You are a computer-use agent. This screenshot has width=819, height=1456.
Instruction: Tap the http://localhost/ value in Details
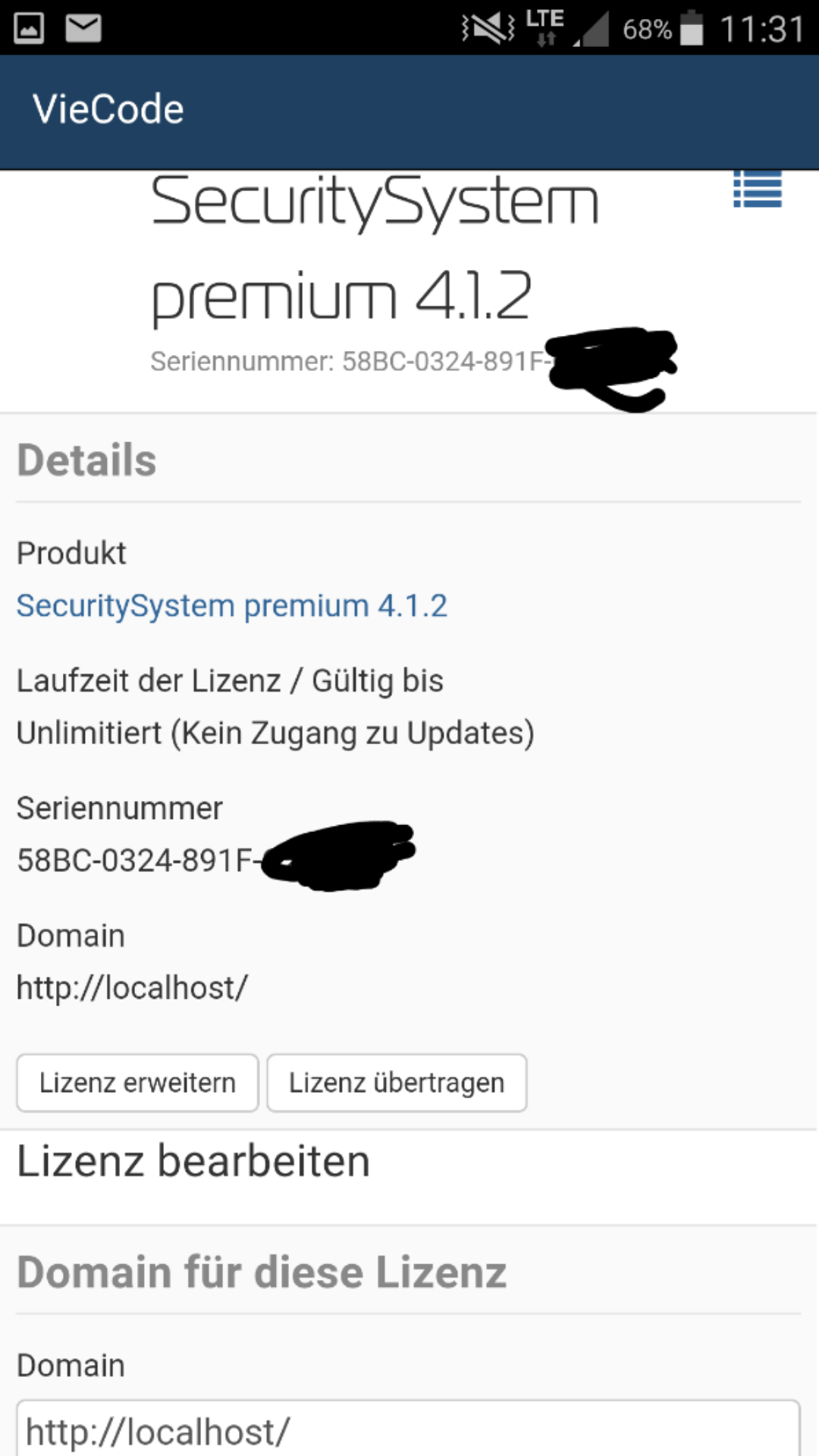tap(132, 987)
